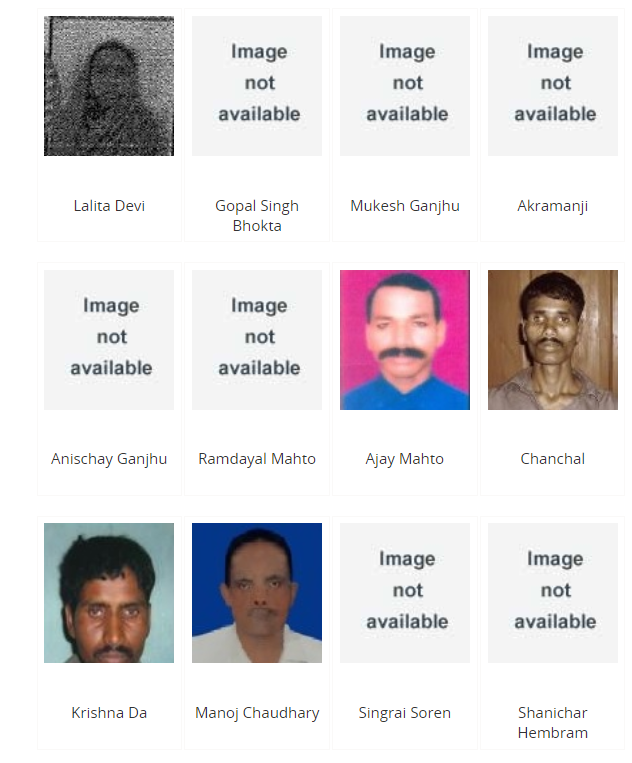Open Ajay Mahto's pink-background photo
Screen dimensions: 632x763
tap(405, 340)
